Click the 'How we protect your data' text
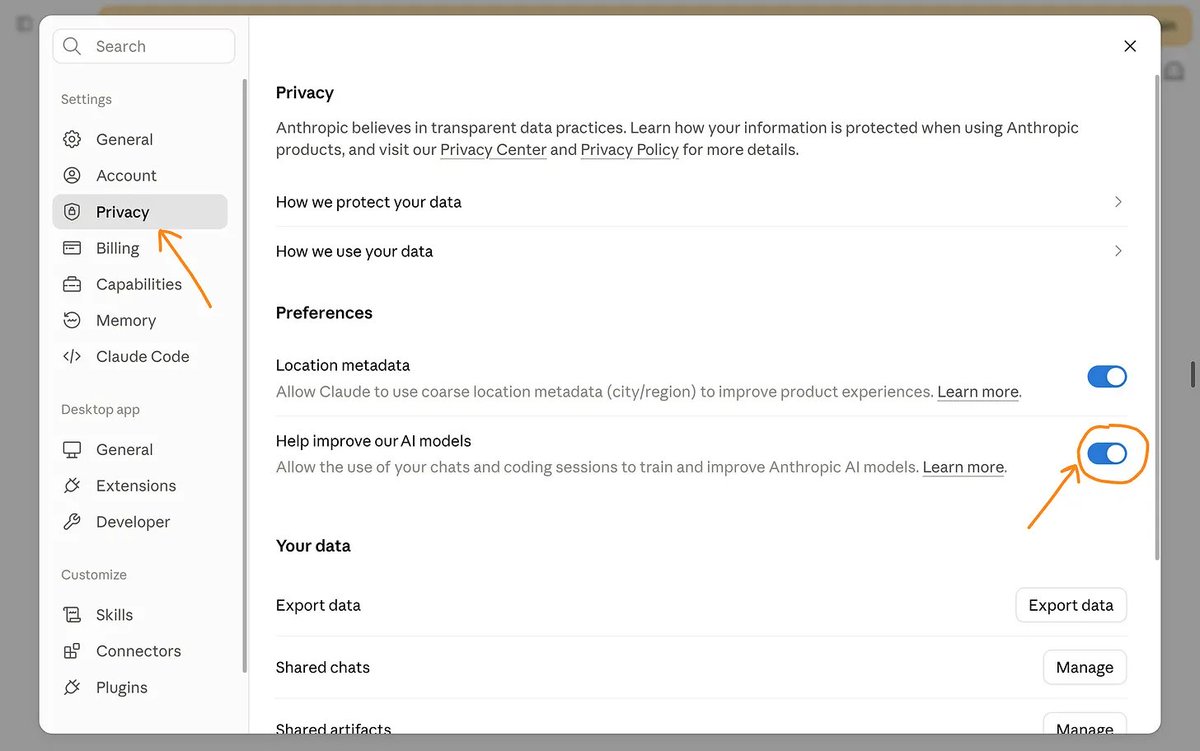This screenshot has height=751, width=1200. click(369, 202)
